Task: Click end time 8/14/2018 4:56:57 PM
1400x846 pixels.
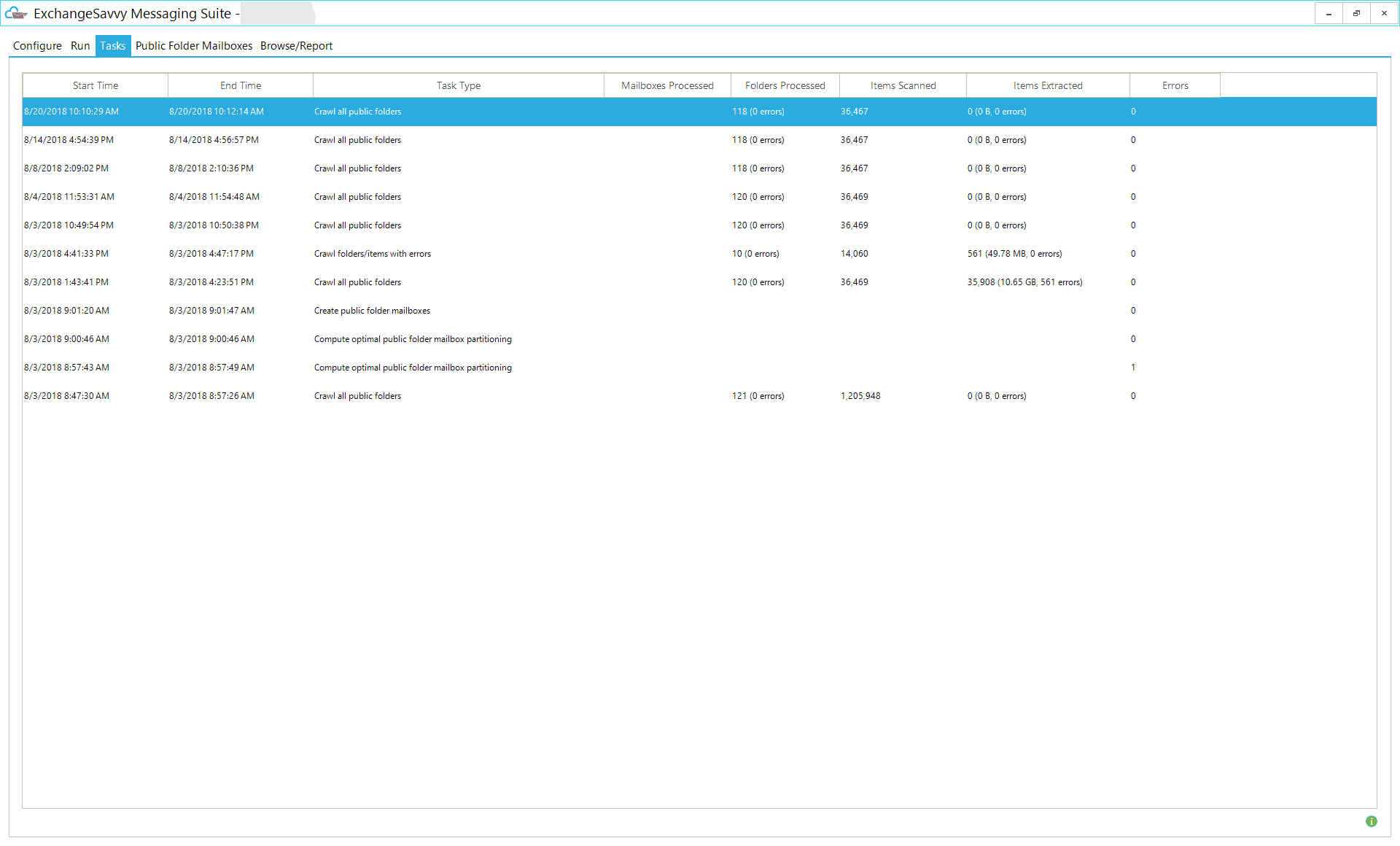Action: (x=214, y=140)
